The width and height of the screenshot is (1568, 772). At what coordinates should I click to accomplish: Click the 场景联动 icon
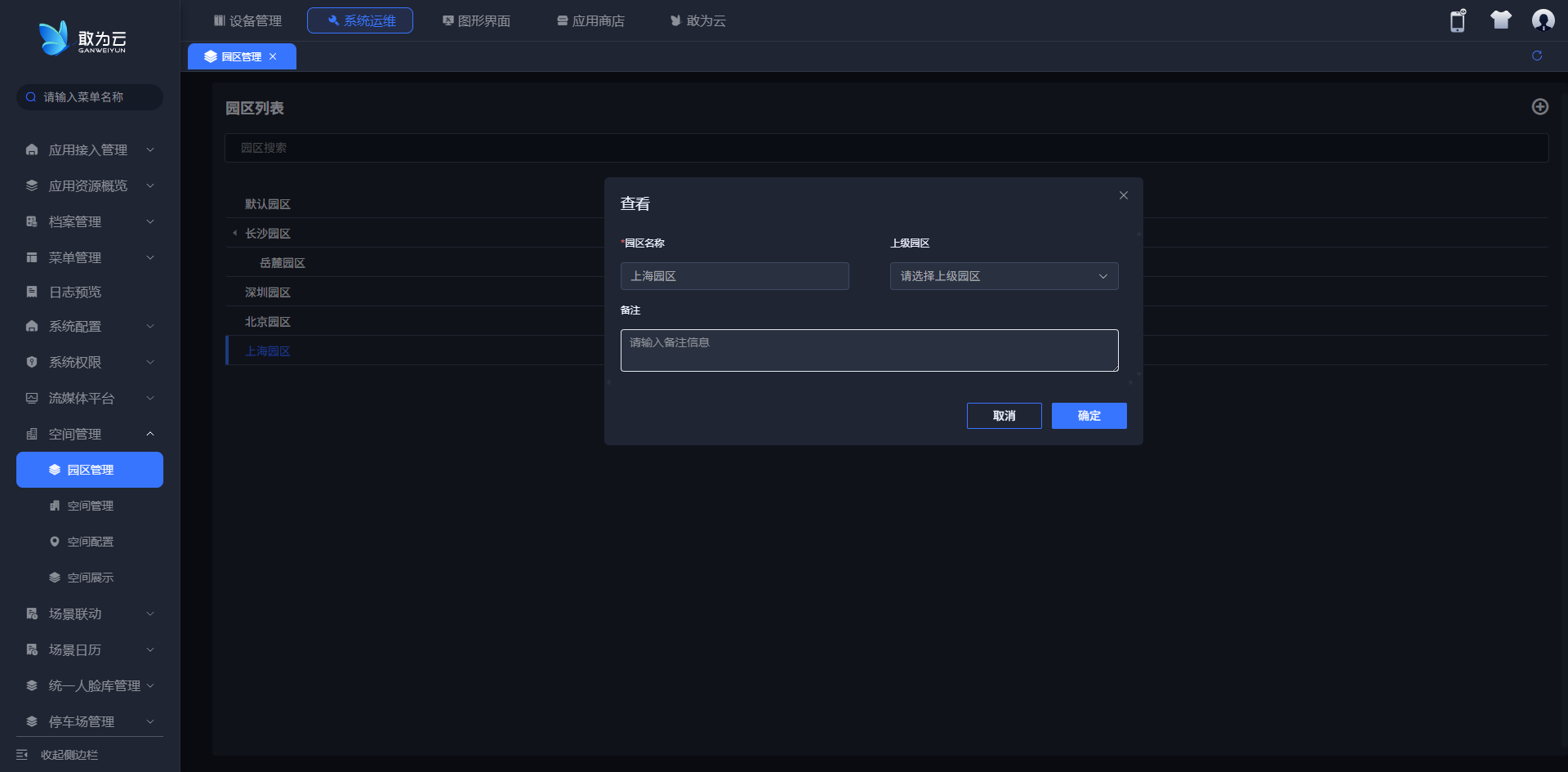(x=32, y=614)
